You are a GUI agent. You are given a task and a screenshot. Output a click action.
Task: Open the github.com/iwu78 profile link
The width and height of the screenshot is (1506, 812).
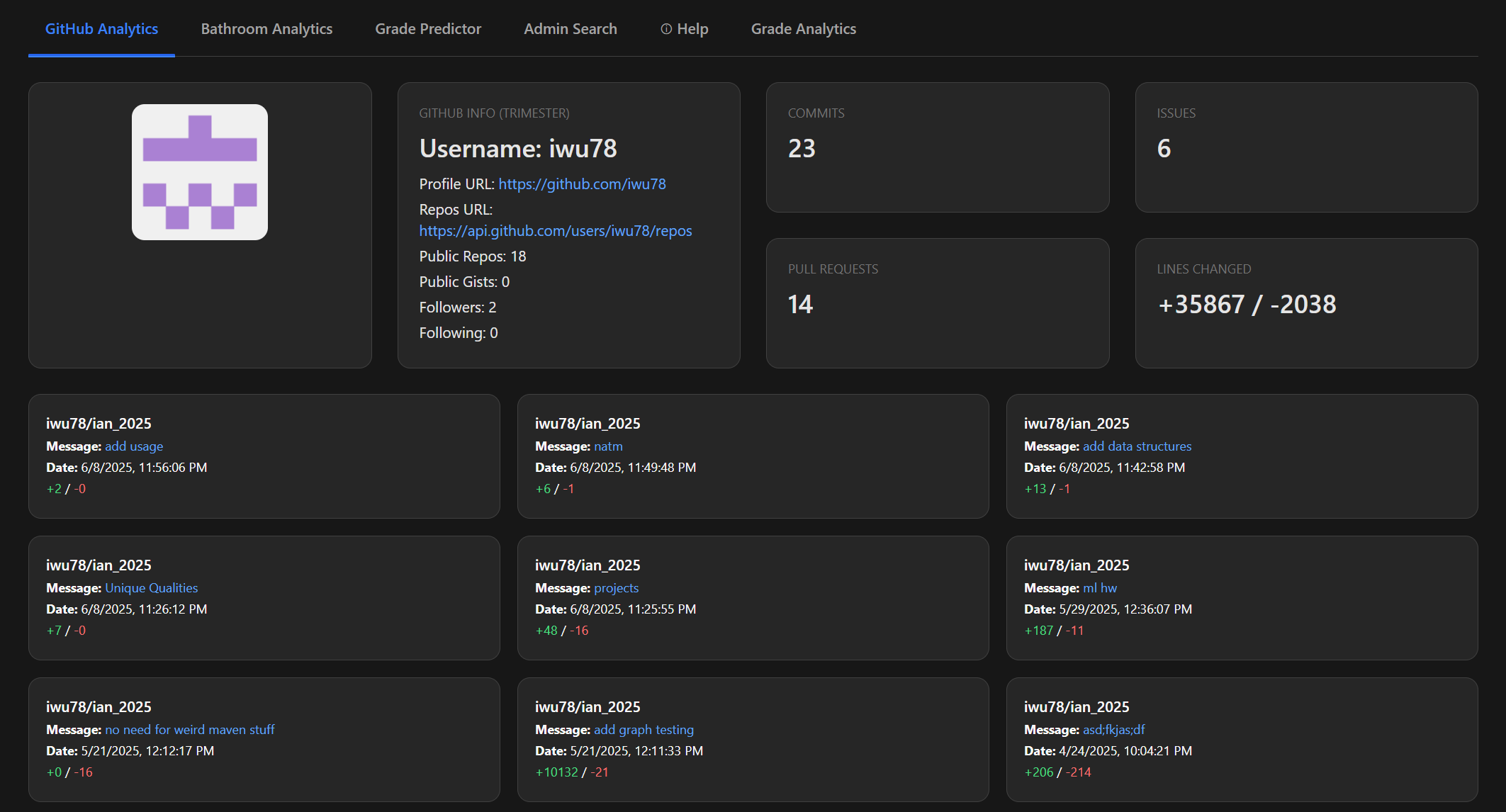[x=582, y=184]
